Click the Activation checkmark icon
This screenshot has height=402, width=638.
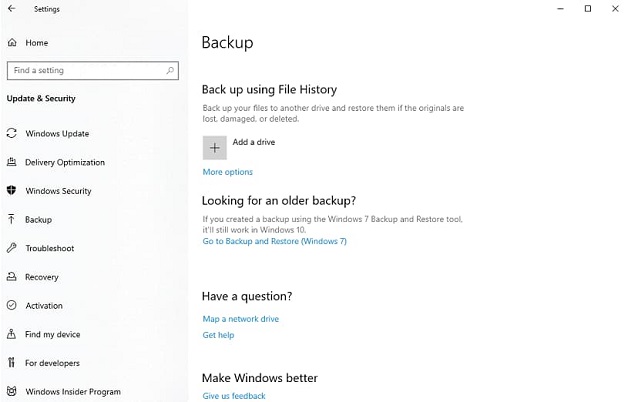[x=12, y=305]
